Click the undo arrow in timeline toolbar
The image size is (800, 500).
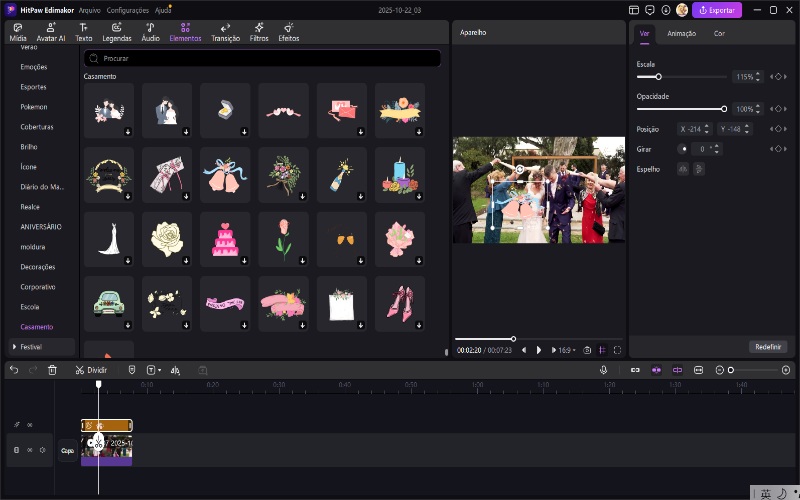pos(14,370)
